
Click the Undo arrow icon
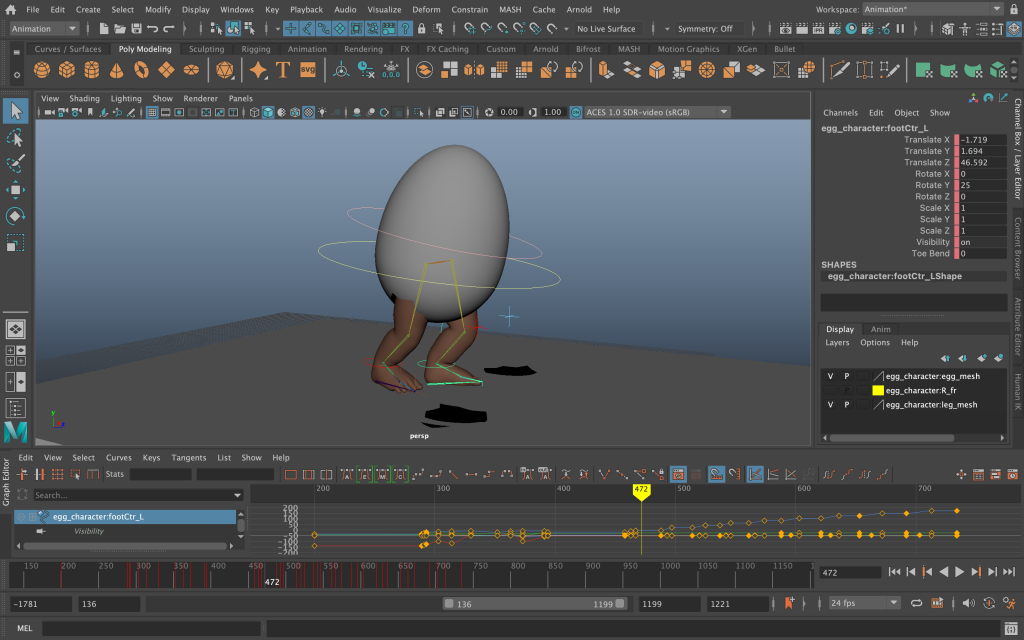[153, 29]
